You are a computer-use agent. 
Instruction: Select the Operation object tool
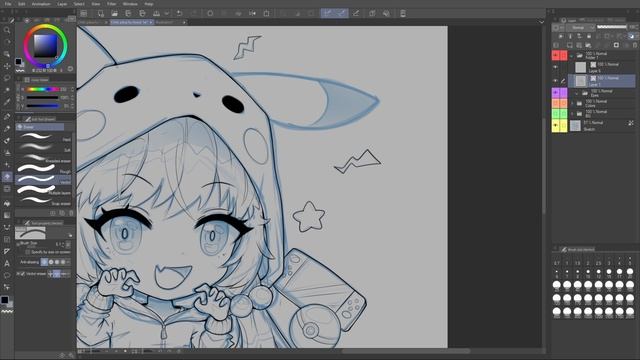click(7, 54)
